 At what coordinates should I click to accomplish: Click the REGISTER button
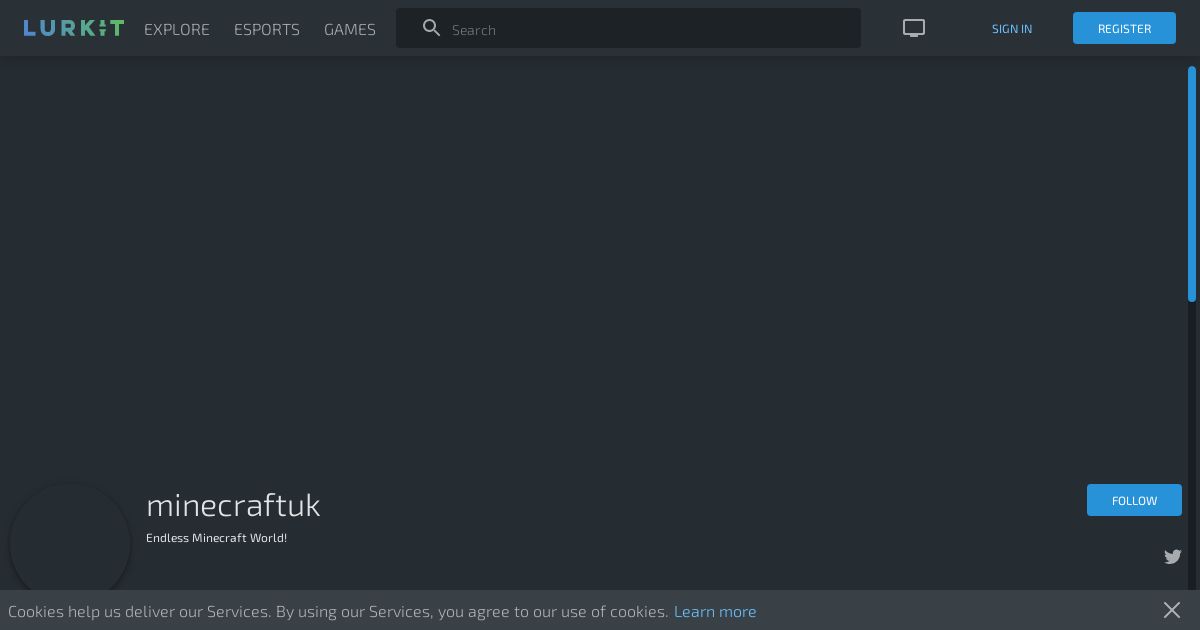tap(1124, 28)
